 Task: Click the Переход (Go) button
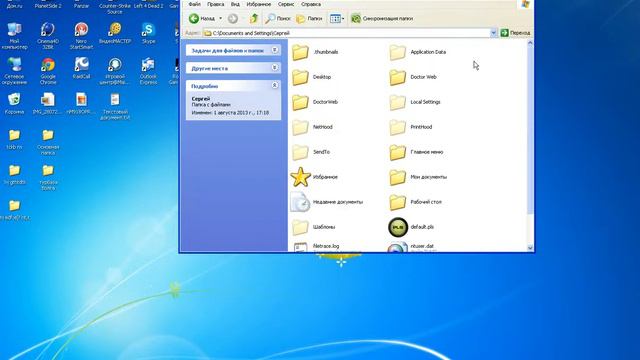point(515,33)
